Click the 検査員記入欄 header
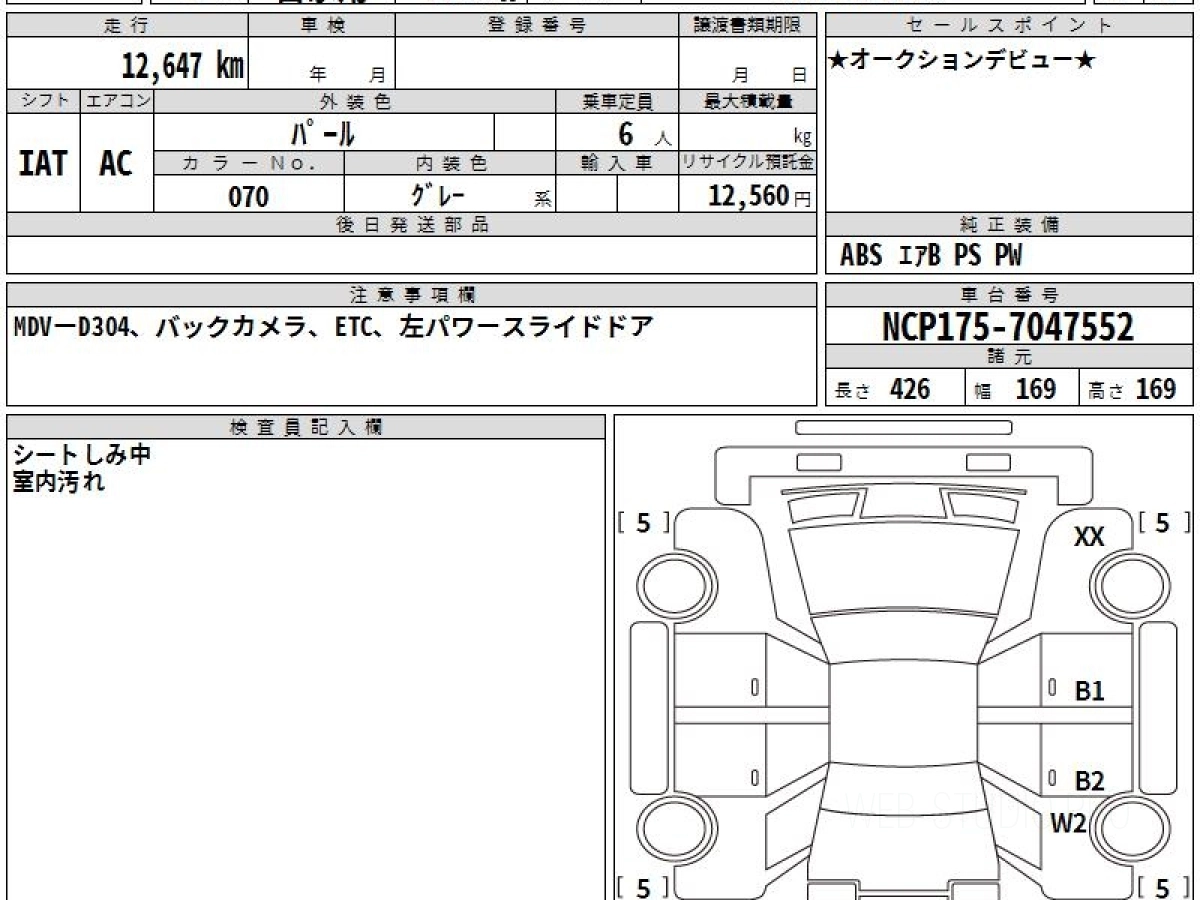The width and height of the screenshot is (1200, 900). (306, 427)
